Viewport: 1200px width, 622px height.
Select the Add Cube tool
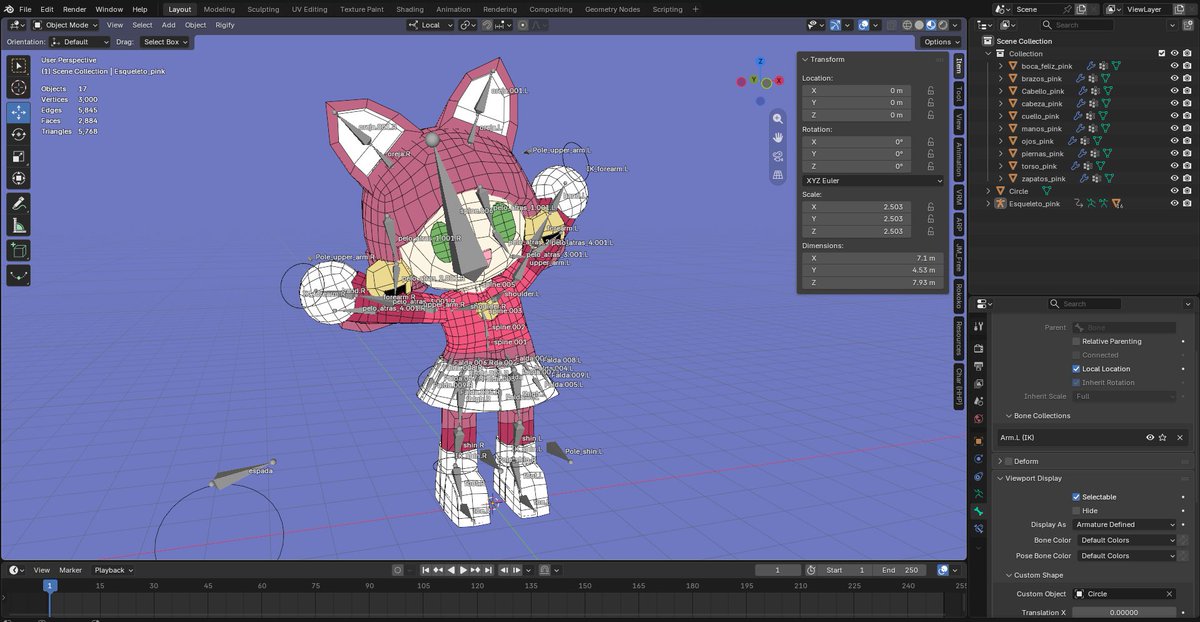(x=19, y=250)
